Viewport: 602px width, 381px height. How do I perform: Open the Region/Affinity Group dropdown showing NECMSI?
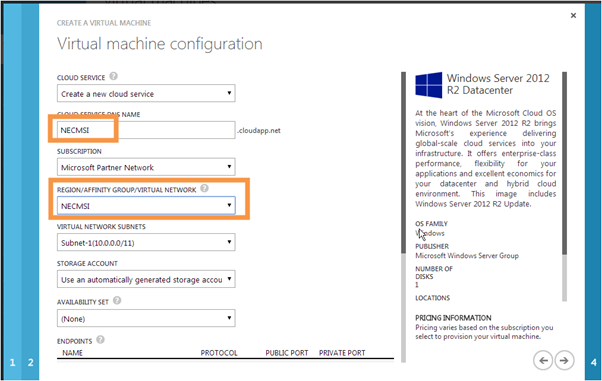pos(146,206)
